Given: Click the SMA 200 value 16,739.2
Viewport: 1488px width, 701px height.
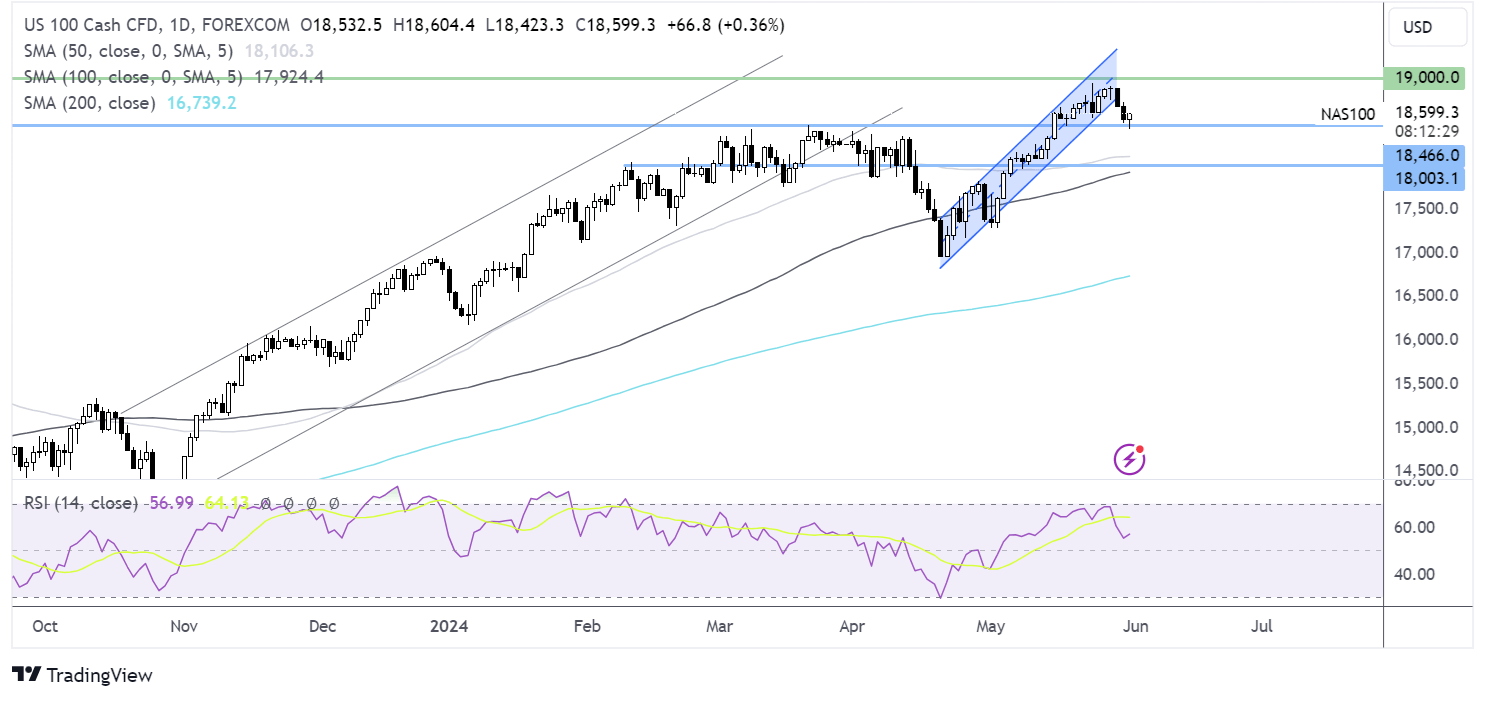Looking at the screenshot, I should 201,103.
